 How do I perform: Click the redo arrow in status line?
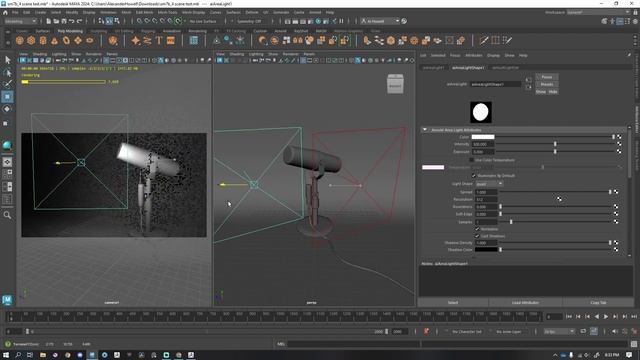[80, 21]
